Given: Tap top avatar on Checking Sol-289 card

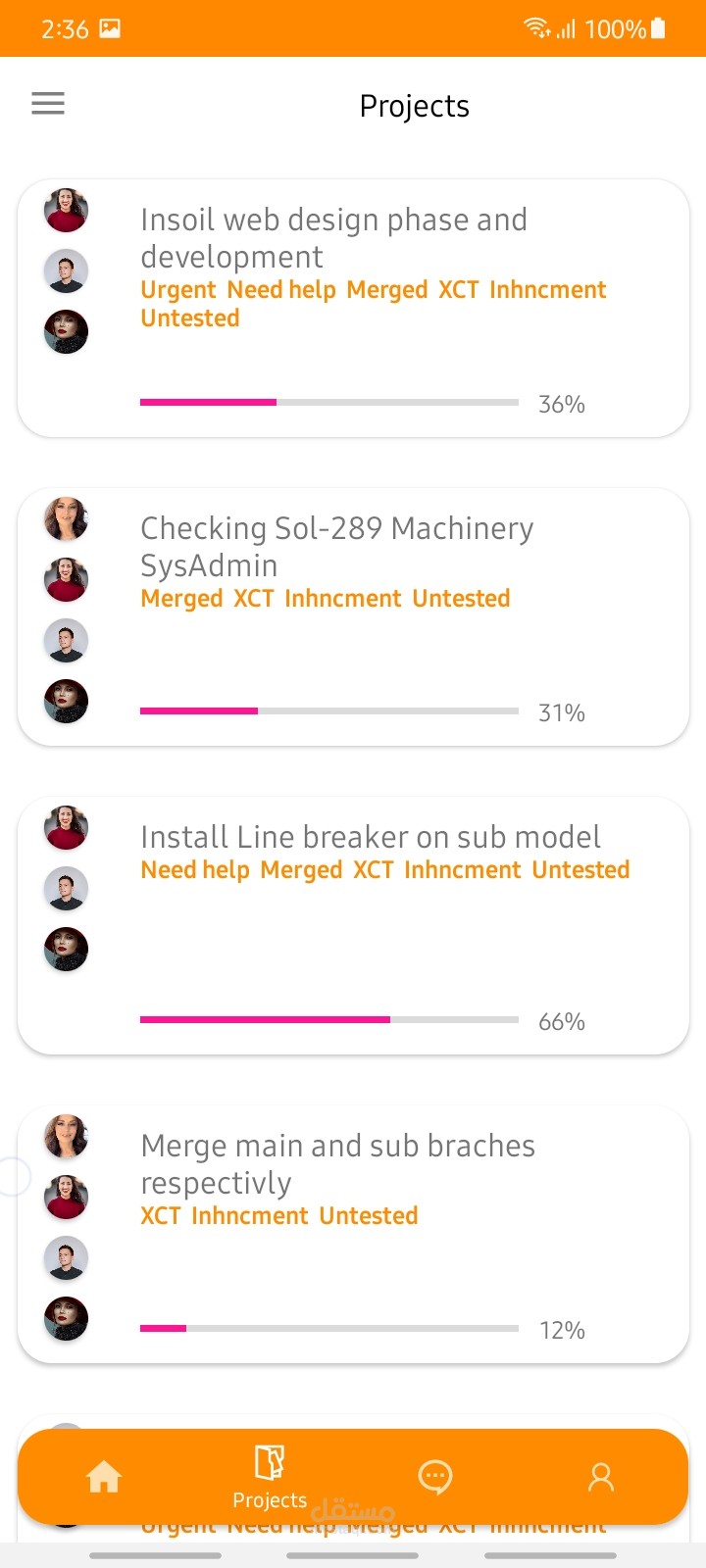Looking at the screenshot, I should [x=66, y=519].
